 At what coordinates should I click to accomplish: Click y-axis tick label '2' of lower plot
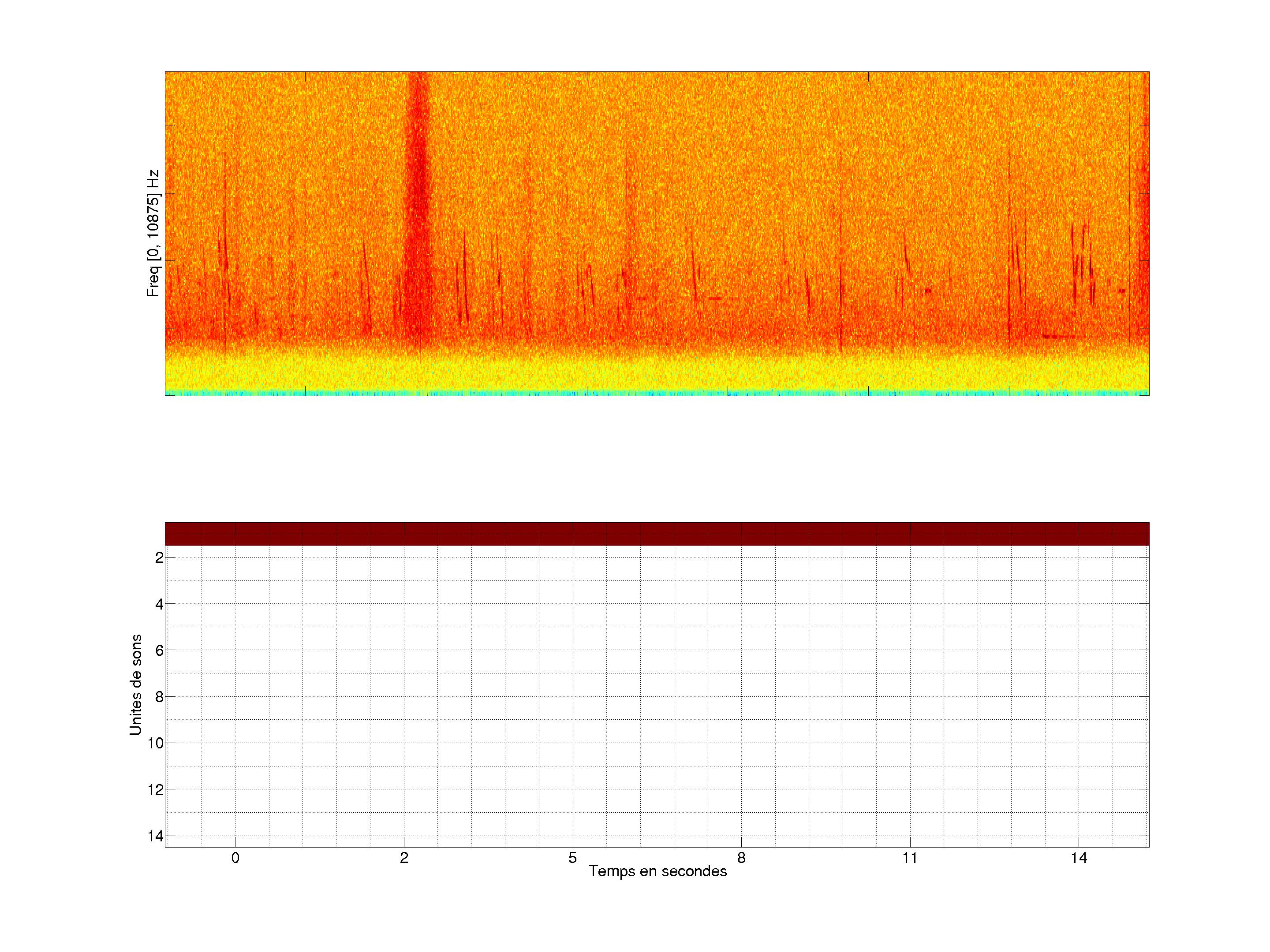click(x=159, y=558)
